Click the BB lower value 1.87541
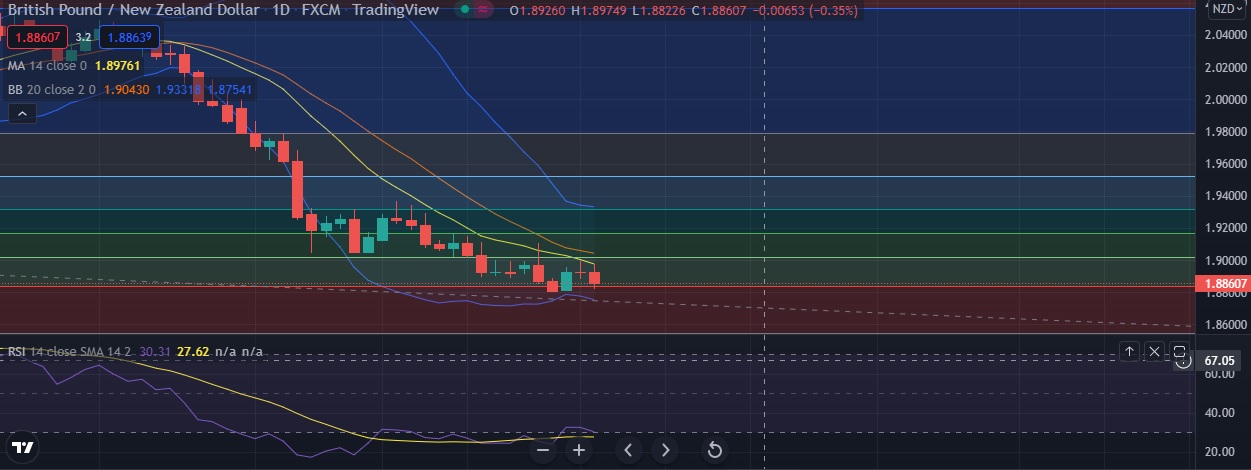 coord(229,89)
